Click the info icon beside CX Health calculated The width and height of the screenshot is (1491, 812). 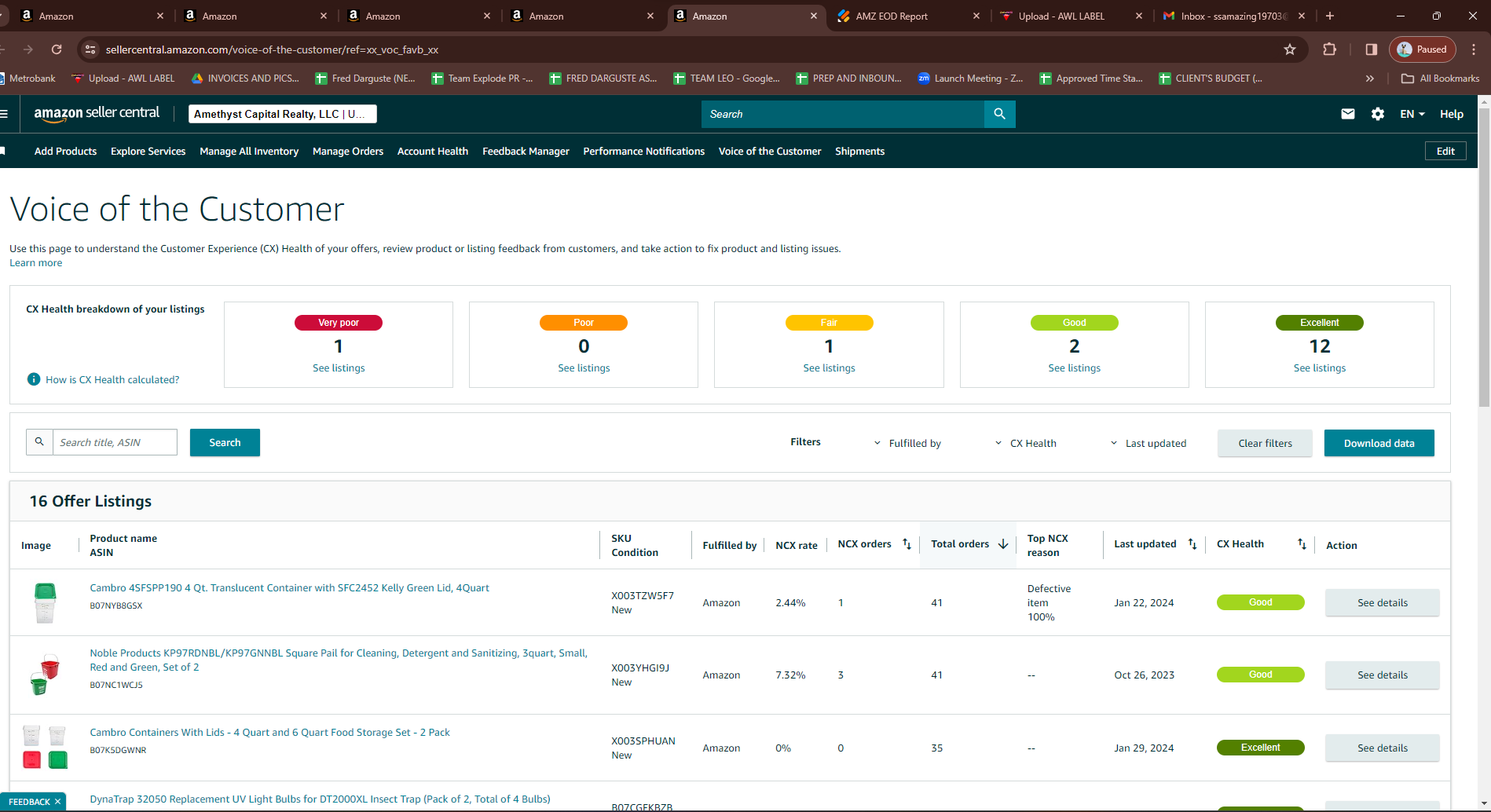coord(34,379)
